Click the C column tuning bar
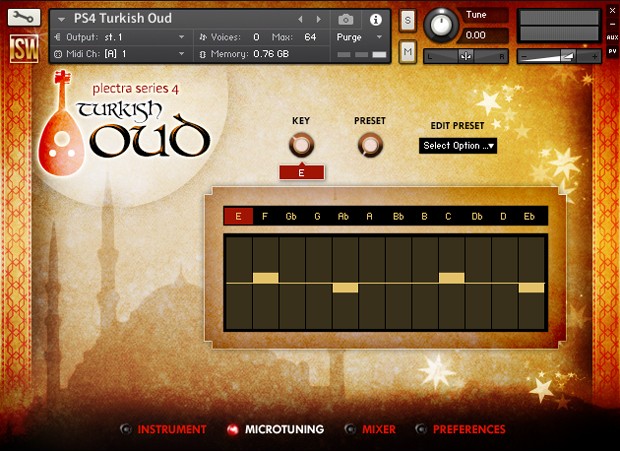 click(452, 278)
